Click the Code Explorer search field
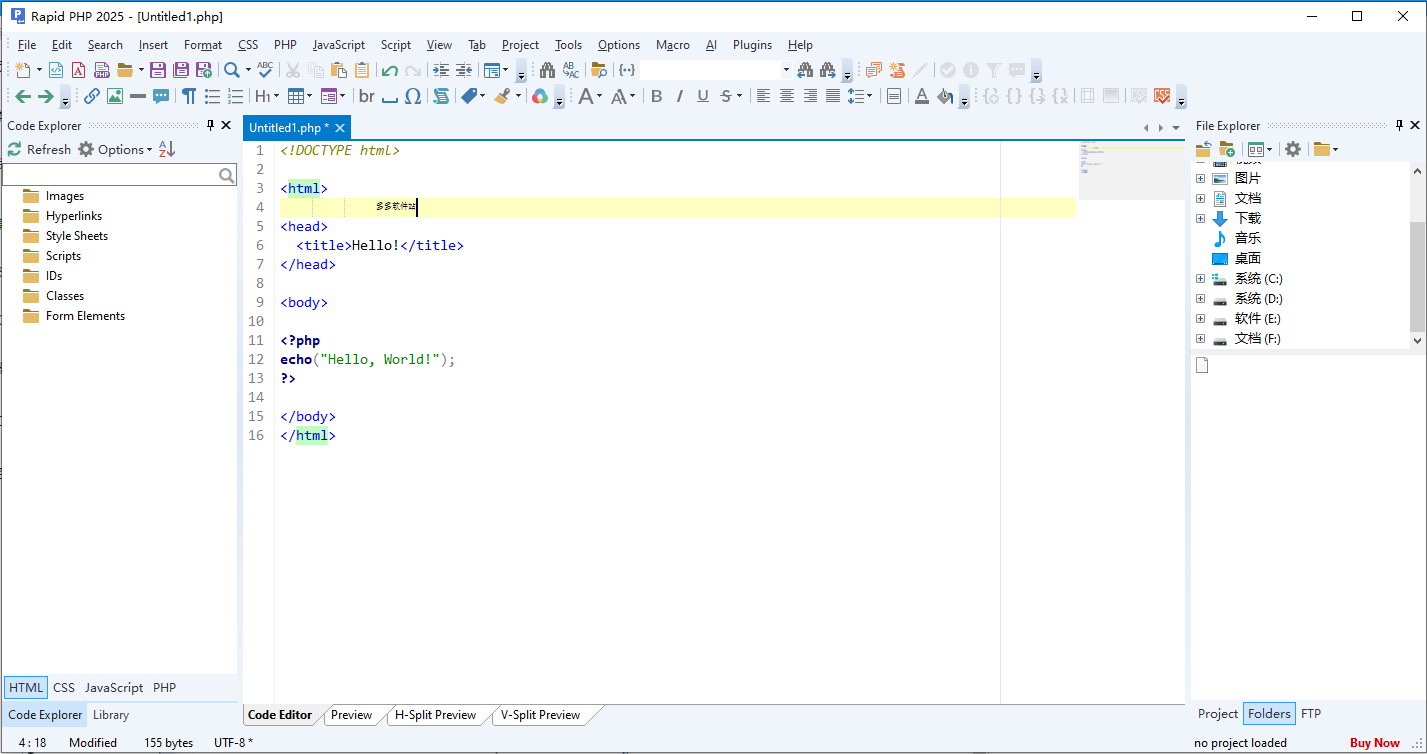1427x754 pixels. click(110, 175)
